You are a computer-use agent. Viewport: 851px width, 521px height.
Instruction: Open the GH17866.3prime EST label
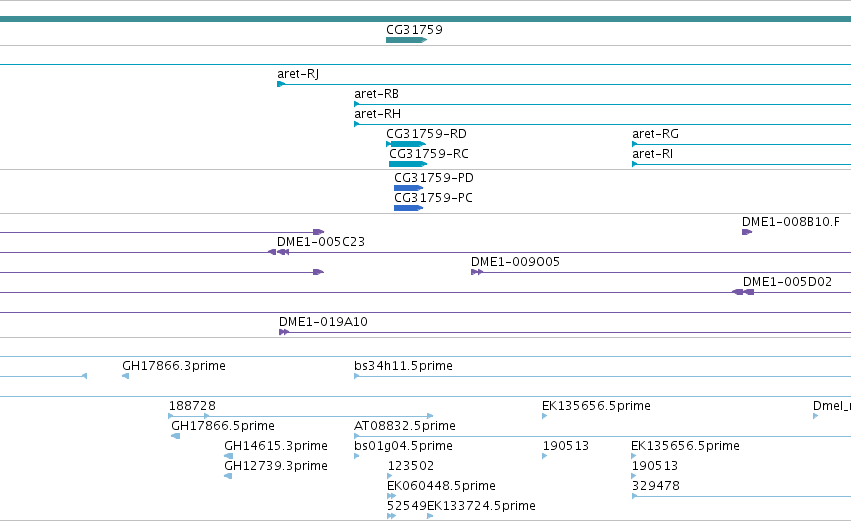click(174, 366)
